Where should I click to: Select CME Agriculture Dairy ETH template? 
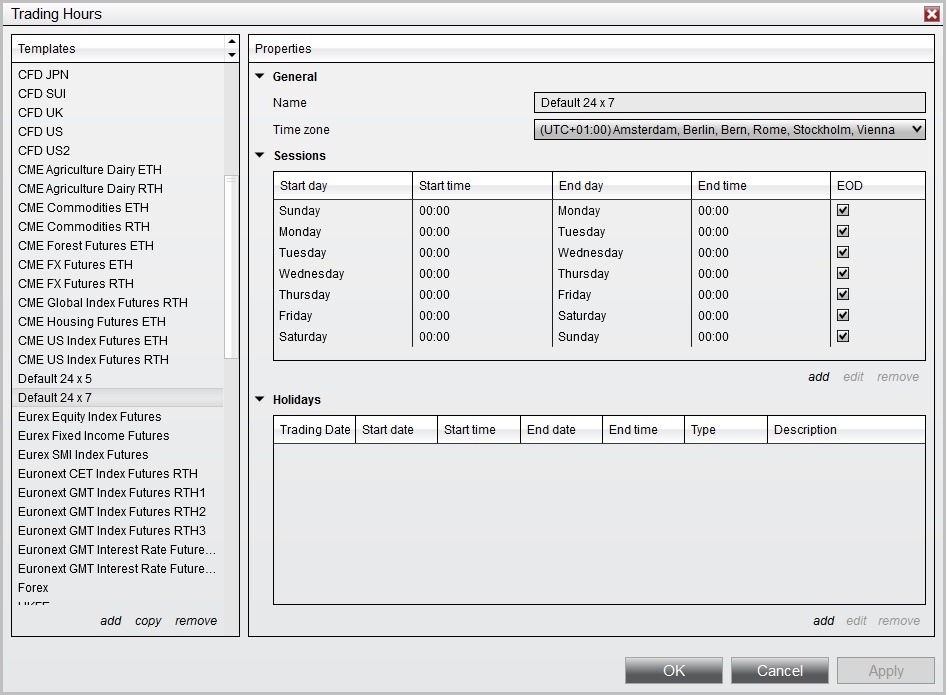(117, 170)
